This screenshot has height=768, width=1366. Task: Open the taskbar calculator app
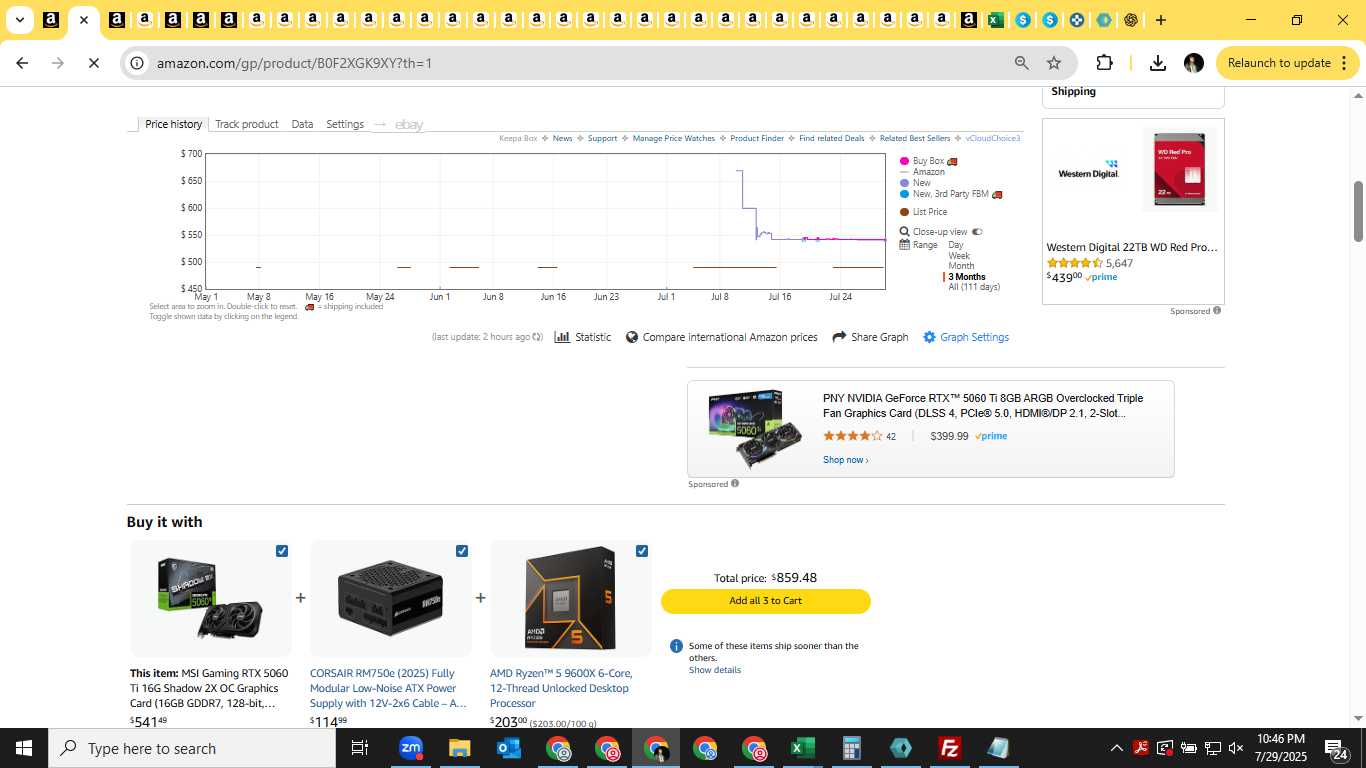(852, 748)
